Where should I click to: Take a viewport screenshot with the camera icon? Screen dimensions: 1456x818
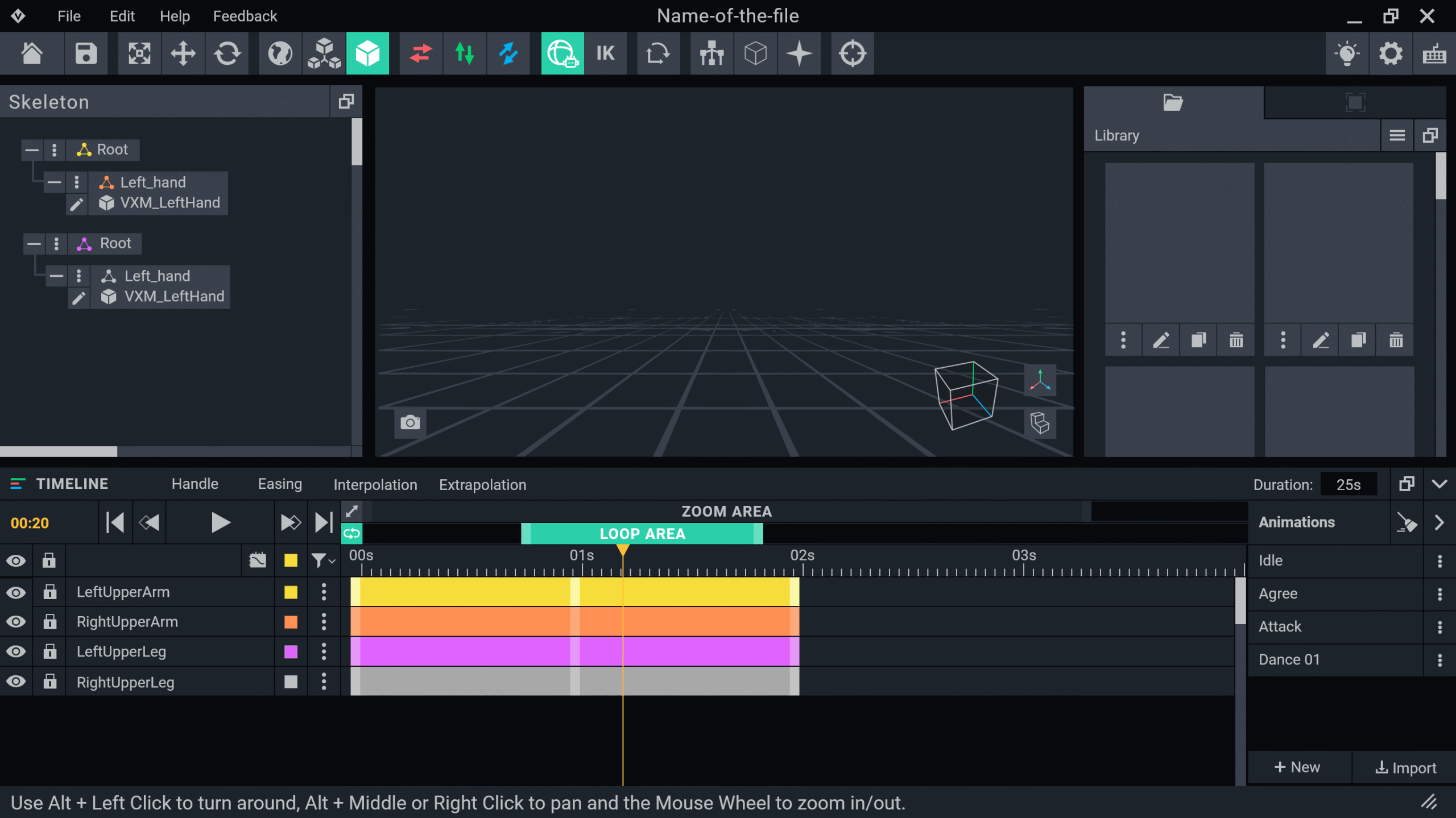(409, 422)
